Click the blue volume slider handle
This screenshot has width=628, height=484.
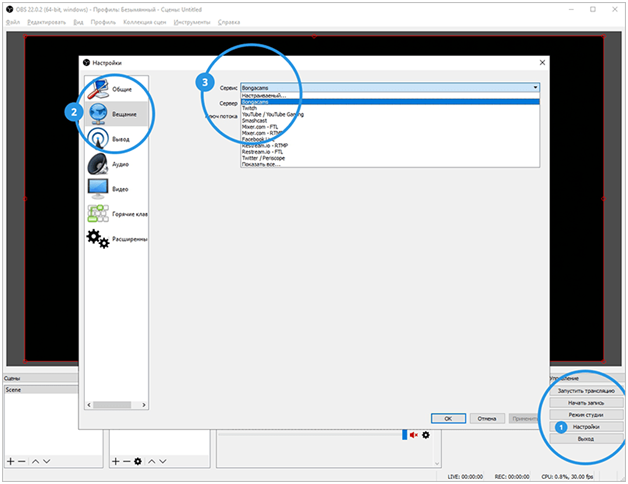[405, 435]
